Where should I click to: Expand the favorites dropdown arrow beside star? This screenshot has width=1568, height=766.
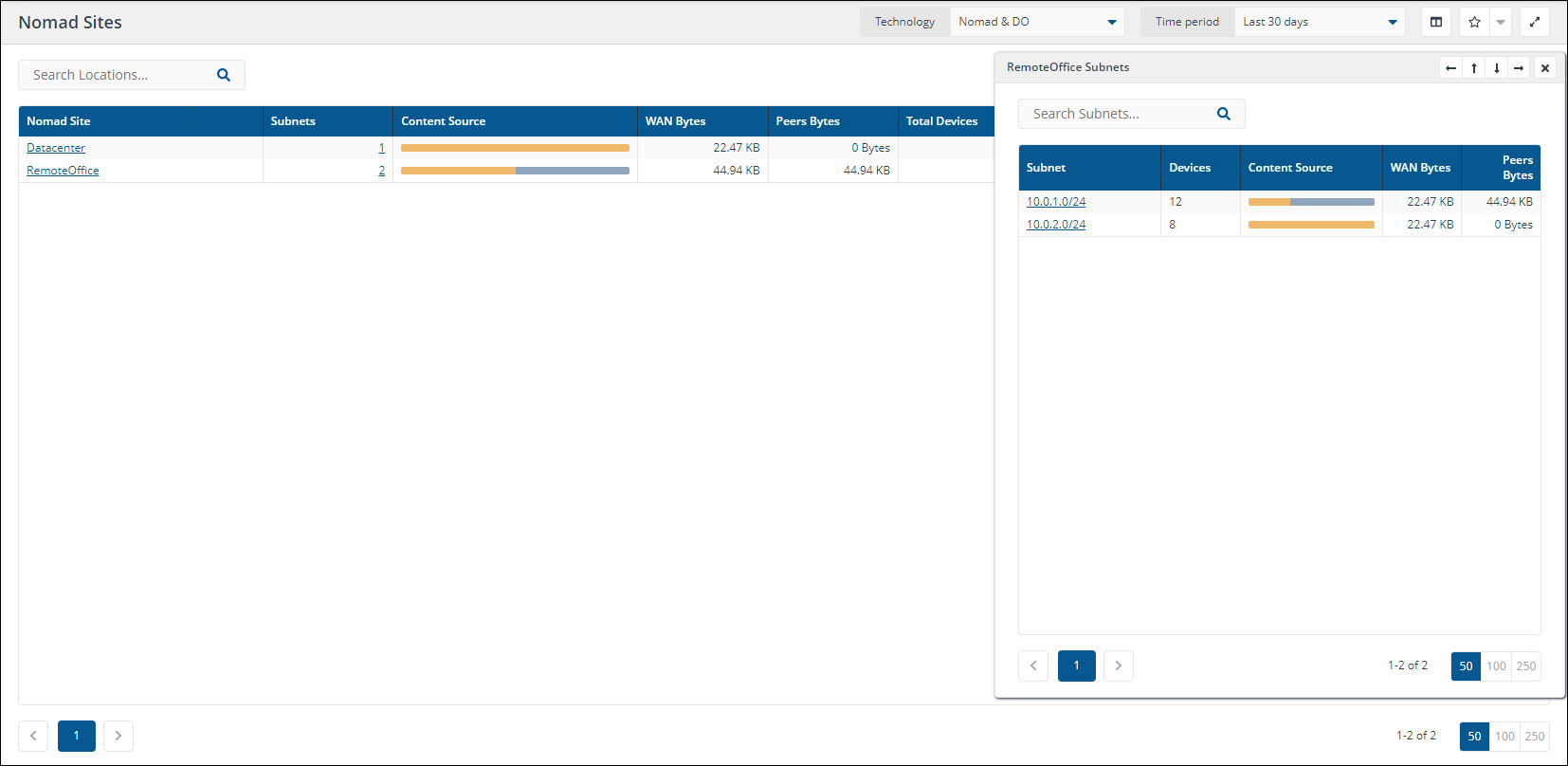[1501, 22]
